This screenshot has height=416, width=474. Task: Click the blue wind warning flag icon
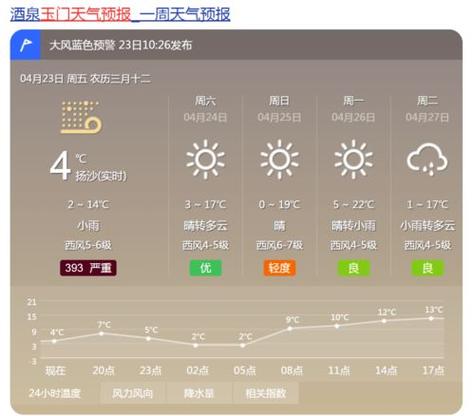tap(25, 45)
